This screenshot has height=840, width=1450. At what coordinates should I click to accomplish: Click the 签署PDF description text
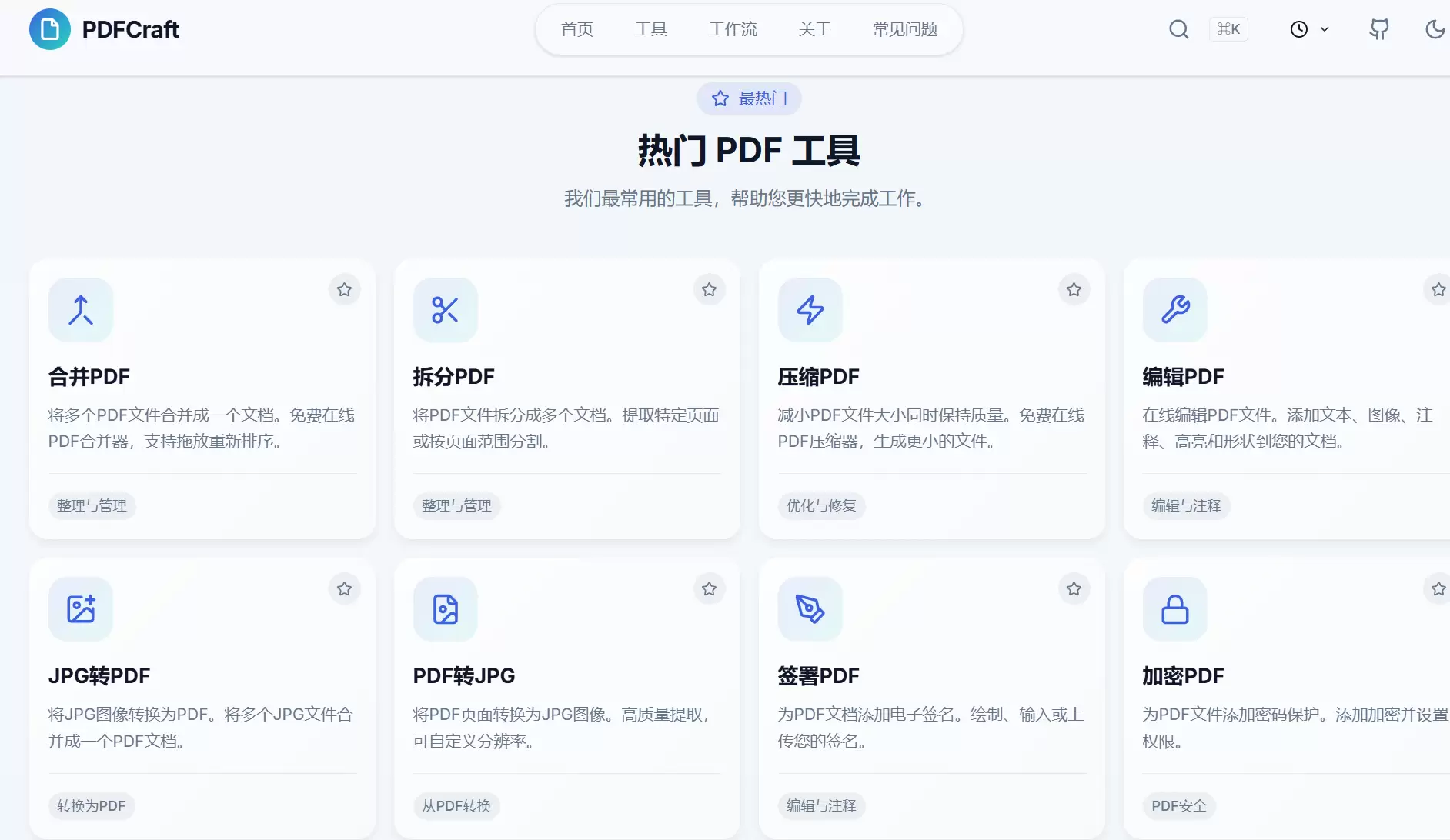point(931,728)
